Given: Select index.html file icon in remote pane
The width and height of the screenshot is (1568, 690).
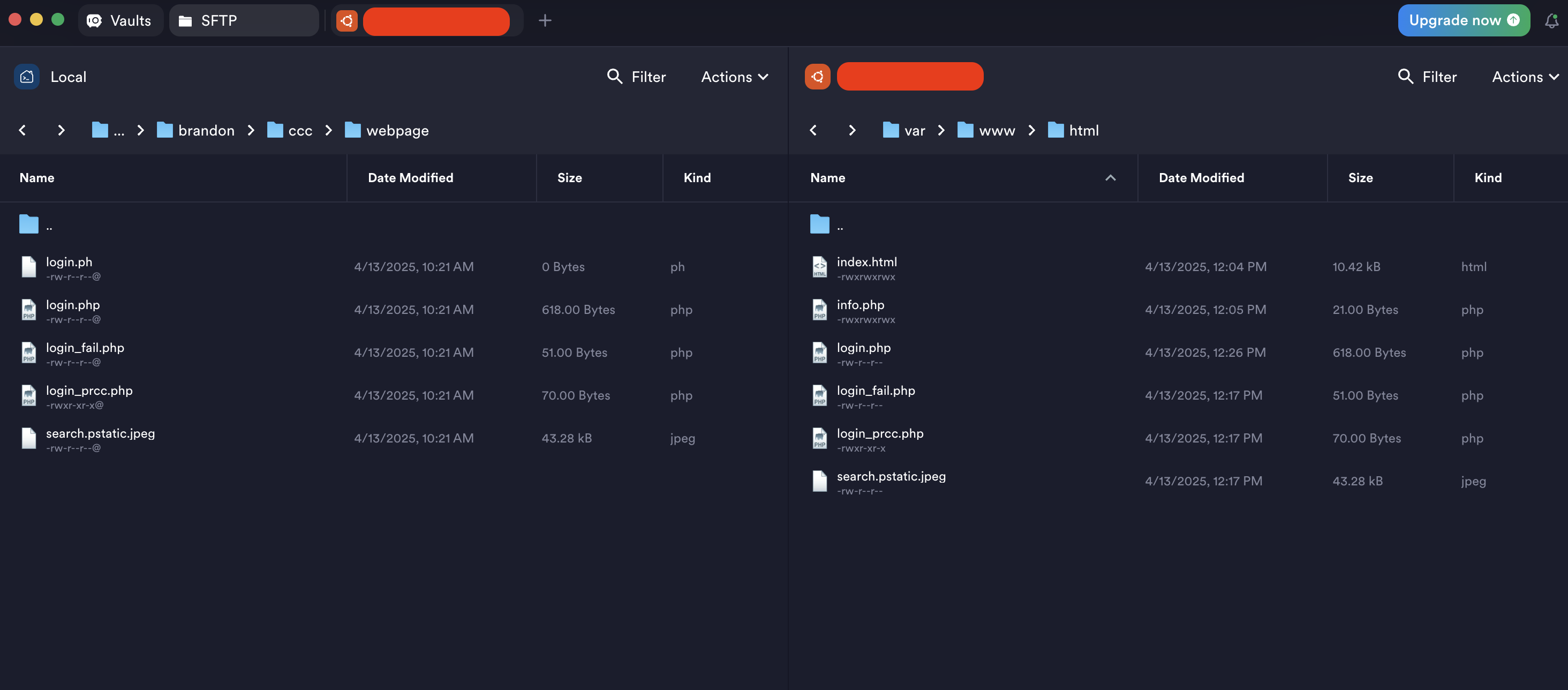Looking at the screenshot, I should pyautogui.click(x=819, y=267).
